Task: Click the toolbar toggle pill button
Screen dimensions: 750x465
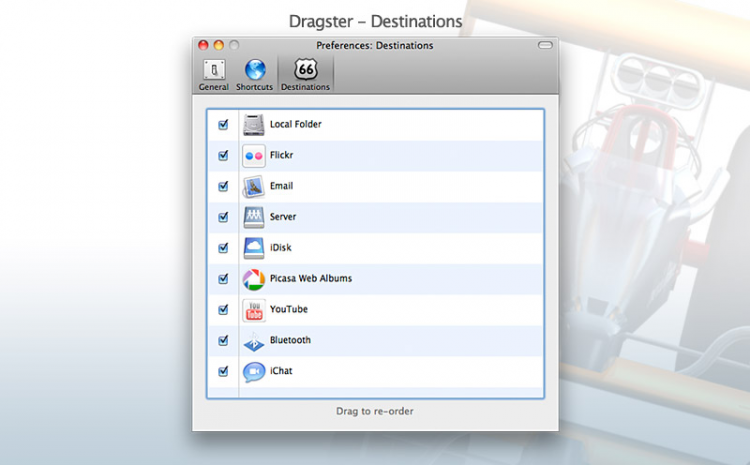Action: [x=545, y=45]
